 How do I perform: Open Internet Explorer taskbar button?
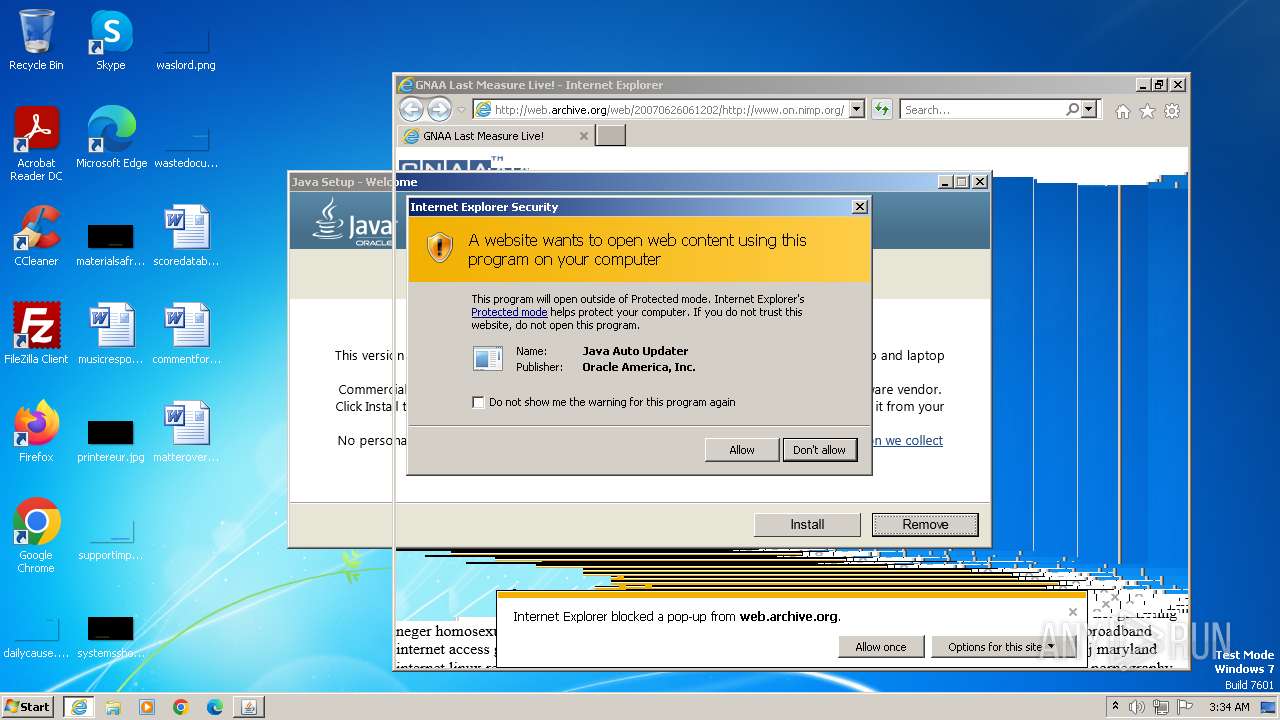[79, 706]
